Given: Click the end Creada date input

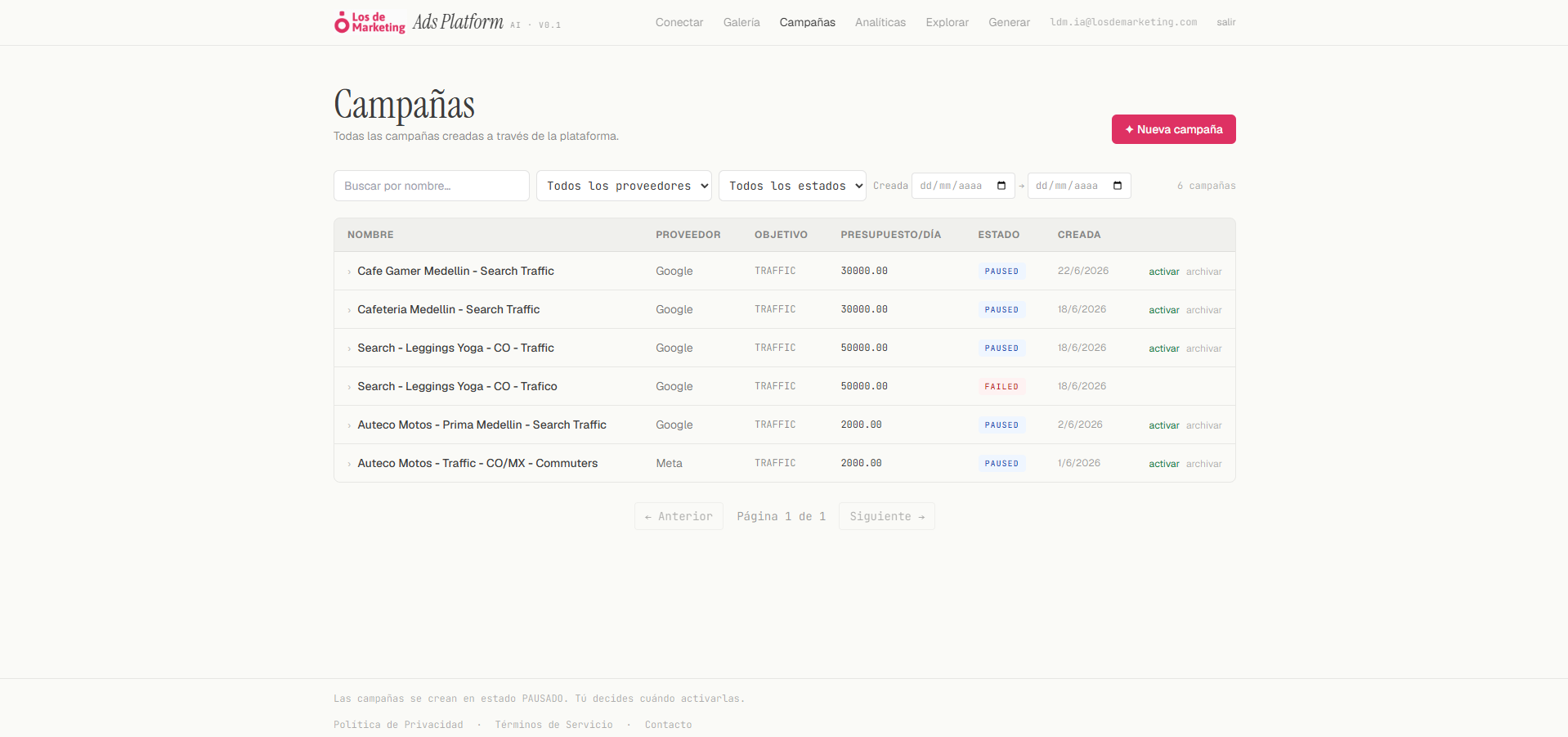Looking at the screenshot, I should pos(1079,186).
